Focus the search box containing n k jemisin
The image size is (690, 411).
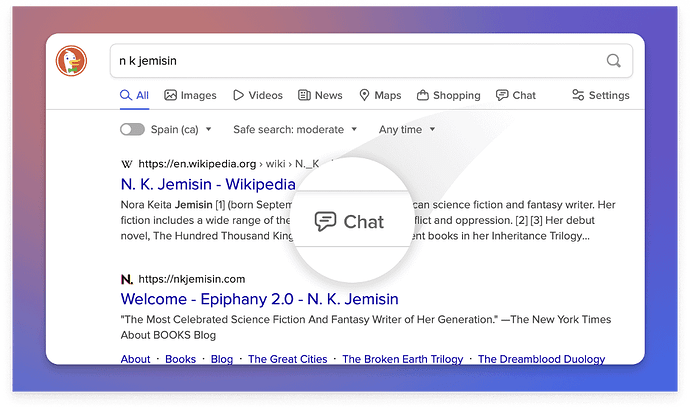click(371, 61)
